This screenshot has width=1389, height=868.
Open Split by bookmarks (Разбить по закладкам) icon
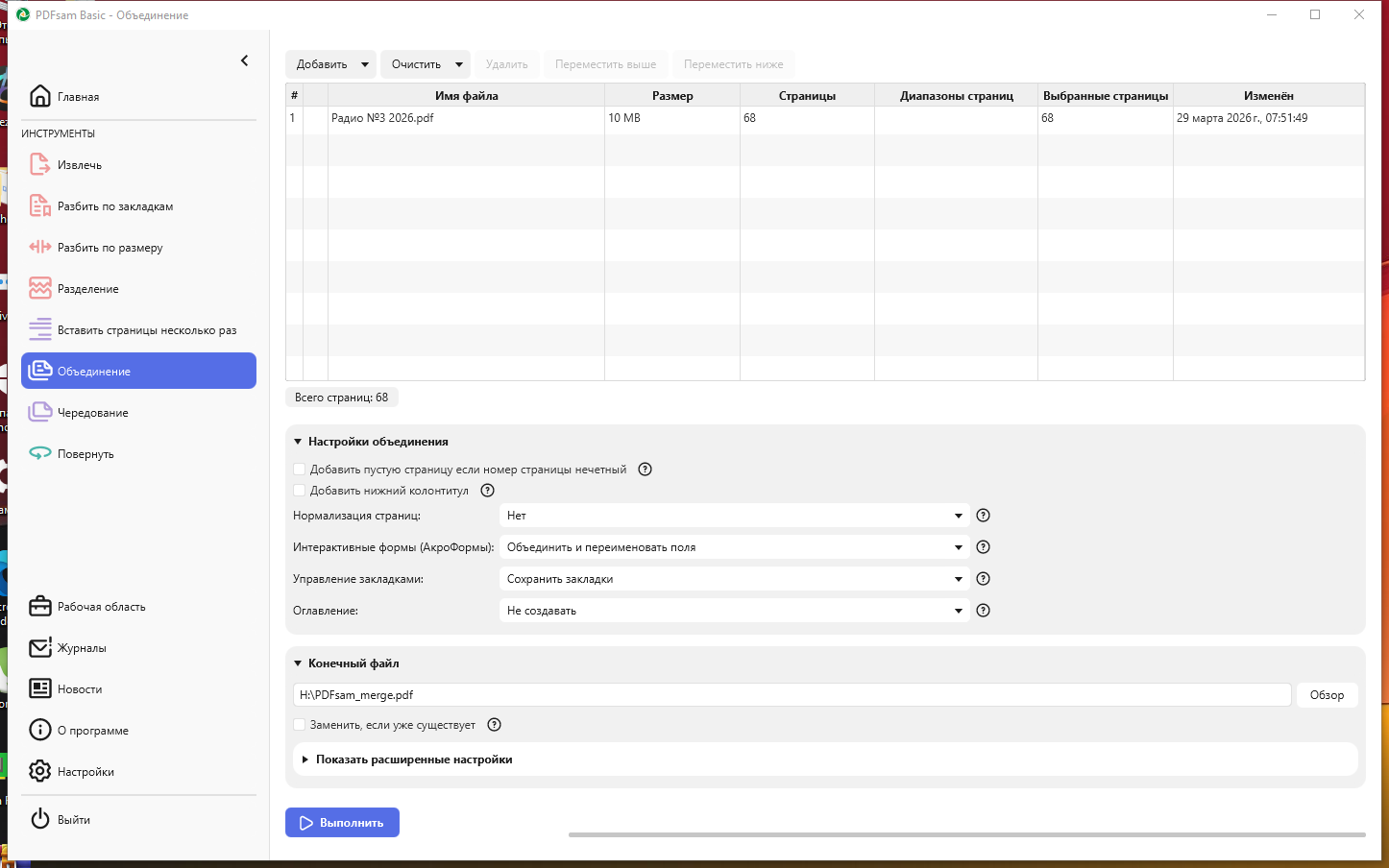point(39,206)
